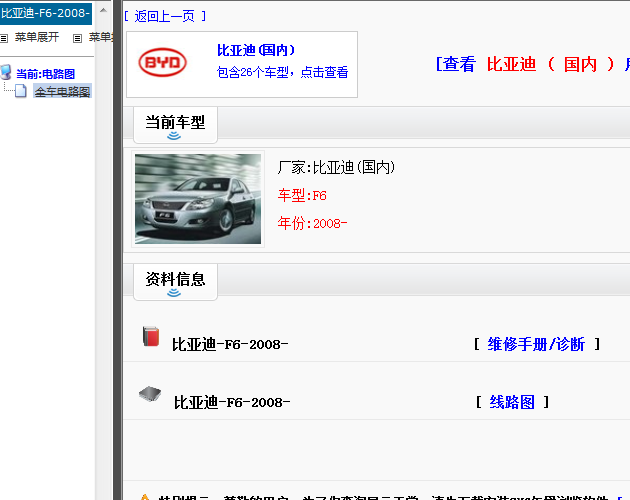Select the 当前:电路图 tree node
This screenshot has height=500, width=630.
[45, 74]
